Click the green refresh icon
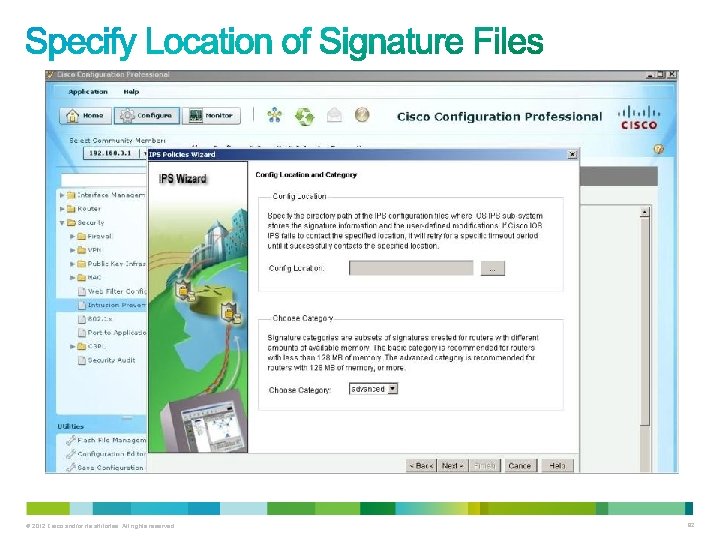720x540 pixels. tap(304, 116)
